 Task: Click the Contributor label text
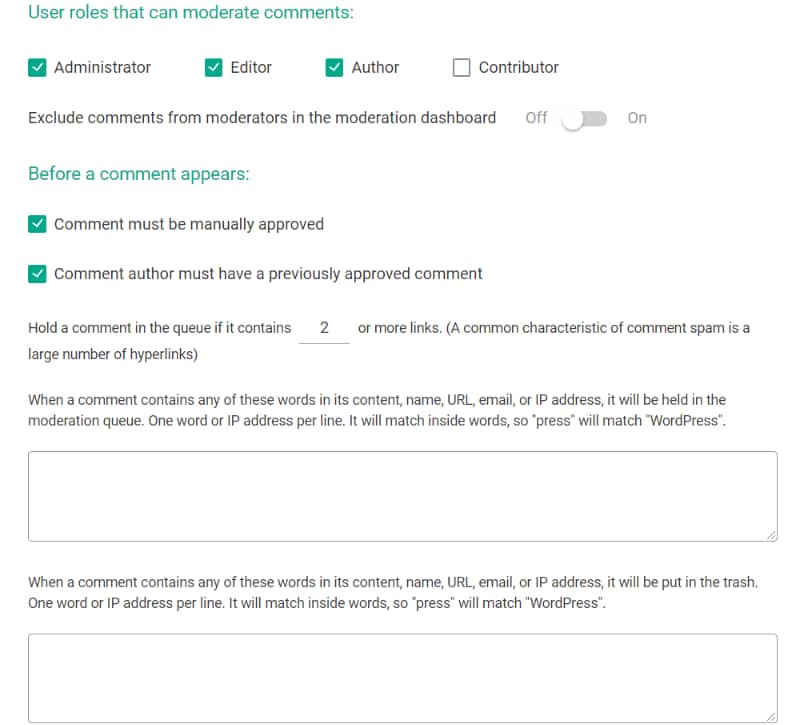tap(518, 68)
